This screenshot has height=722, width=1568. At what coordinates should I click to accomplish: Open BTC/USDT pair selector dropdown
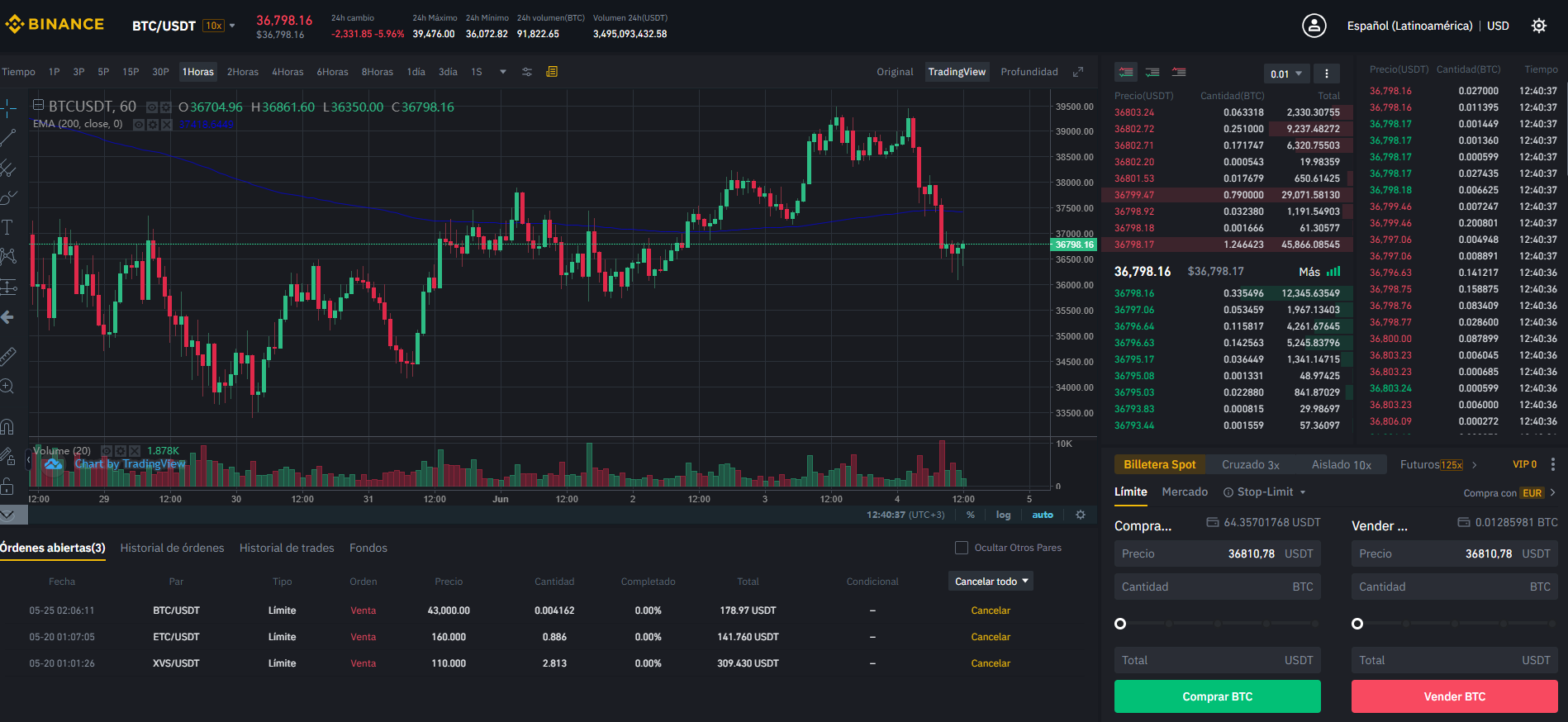tap(232, 26)
